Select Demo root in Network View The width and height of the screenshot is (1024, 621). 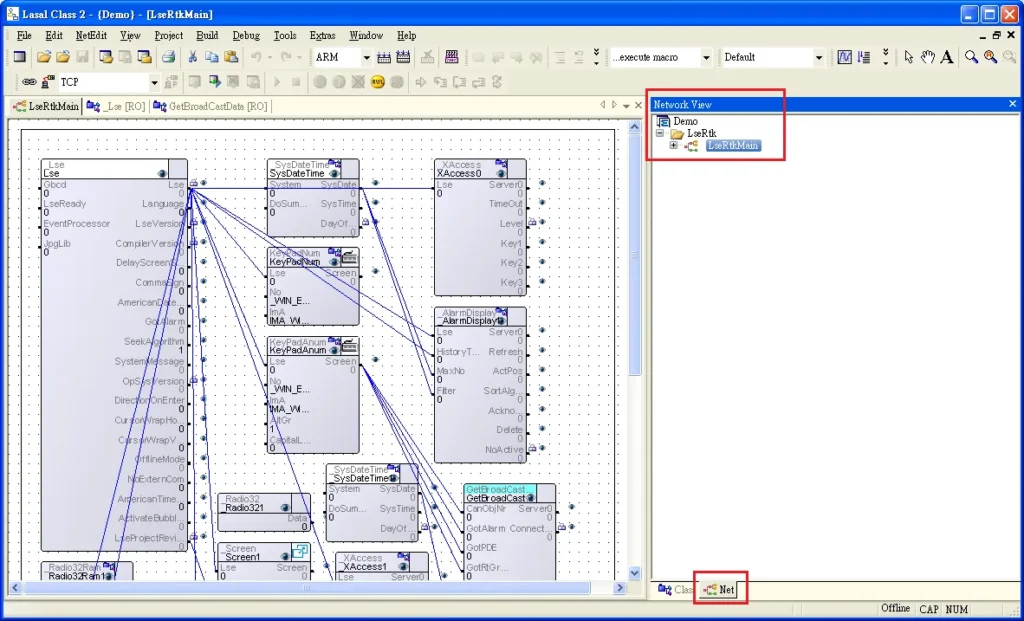click(685, 121)
